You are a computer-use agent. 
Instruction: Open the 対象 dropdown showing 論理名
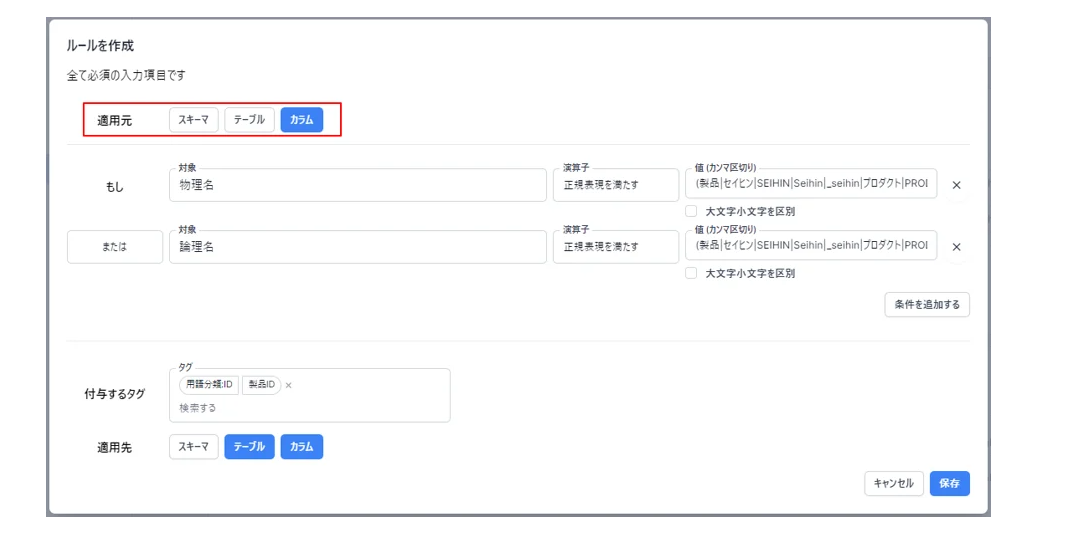coord(358,247)
